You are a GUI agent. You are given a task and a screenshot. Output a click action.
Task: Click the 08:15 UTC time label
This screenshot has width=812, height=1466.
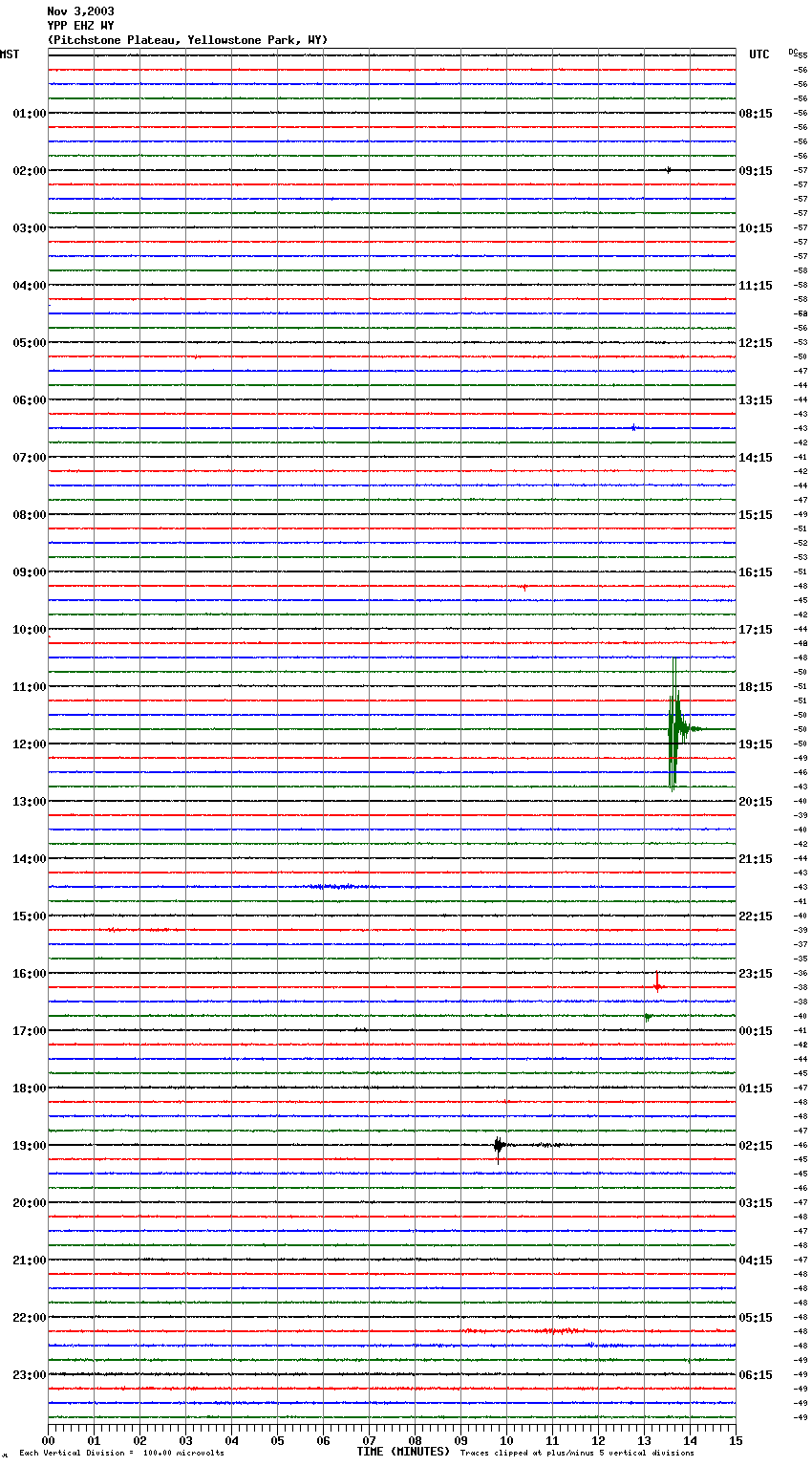coord(756,114)
